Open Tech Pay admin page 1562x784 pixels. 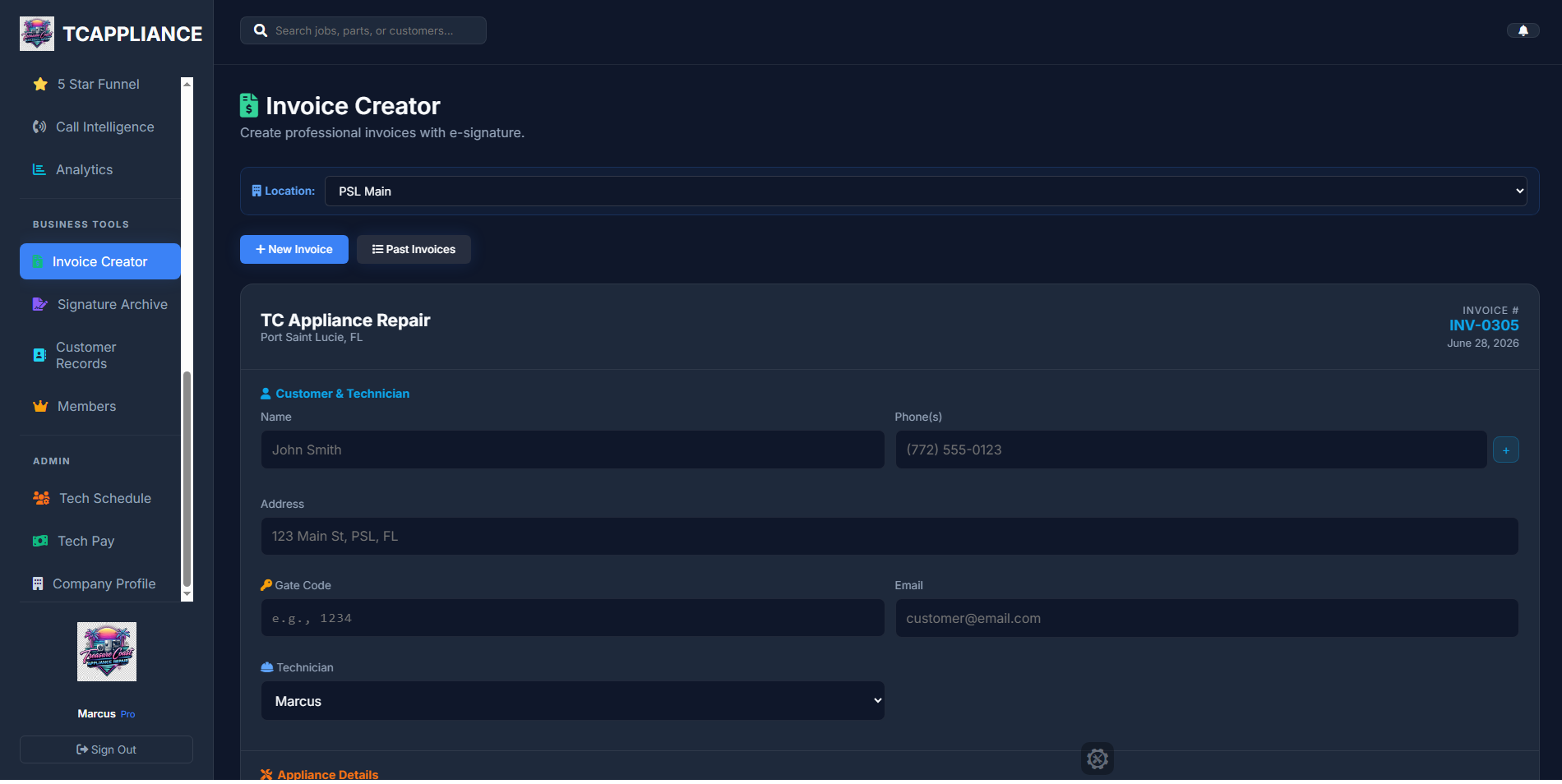[x=100, y=541]
